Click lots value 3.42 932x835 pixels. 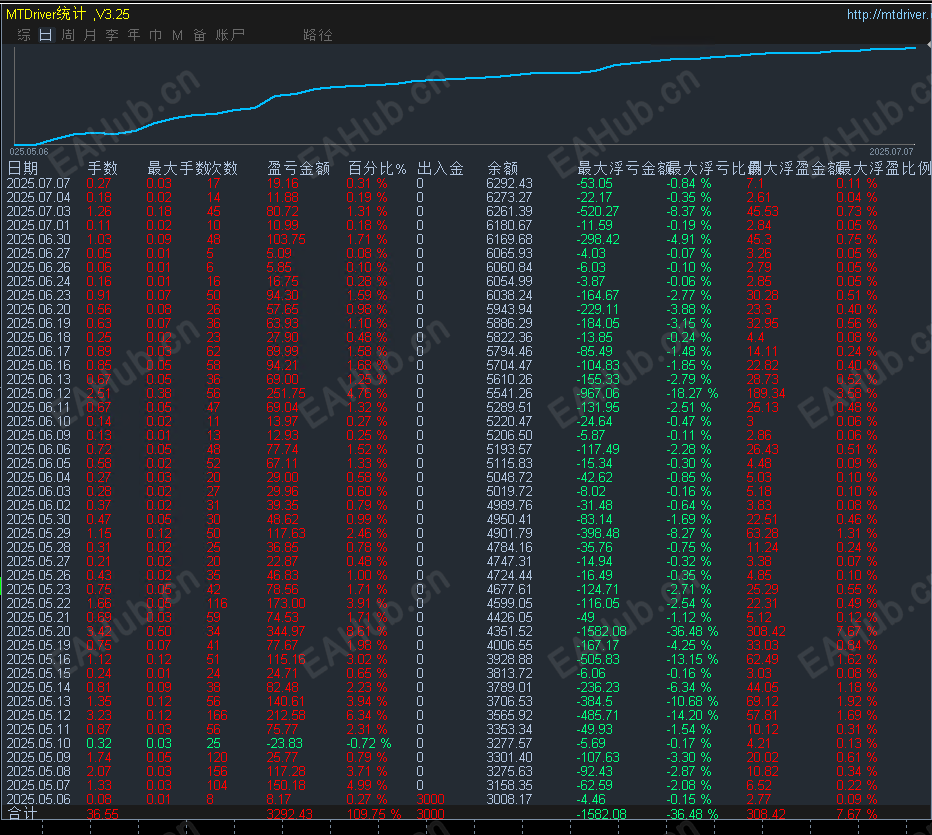coord(99,631)
